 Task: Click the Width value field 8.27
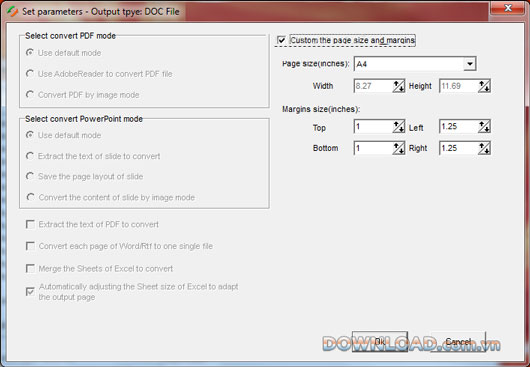pos(373,86)
